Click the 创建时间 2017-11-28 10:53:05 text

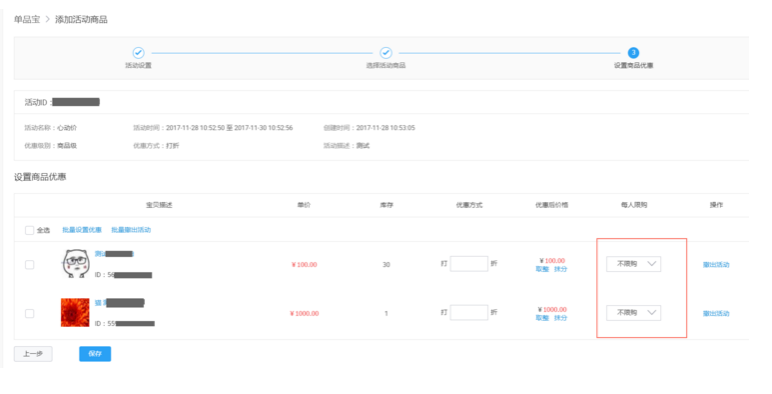369,128
